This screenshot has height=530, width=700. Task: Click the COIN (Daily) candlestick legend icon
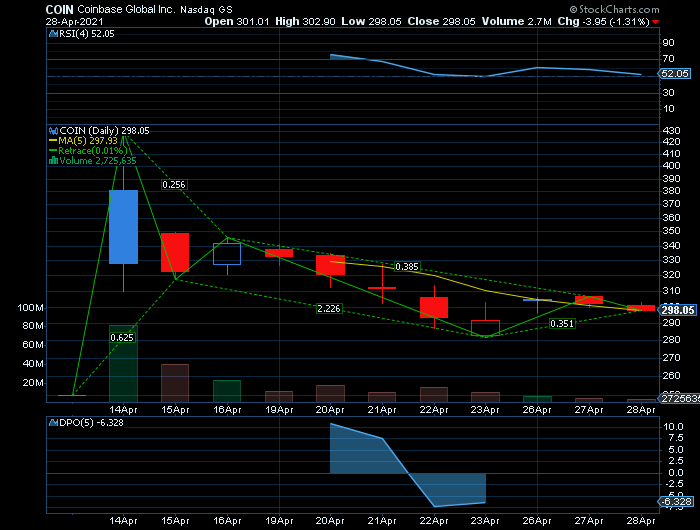point(53,131)
